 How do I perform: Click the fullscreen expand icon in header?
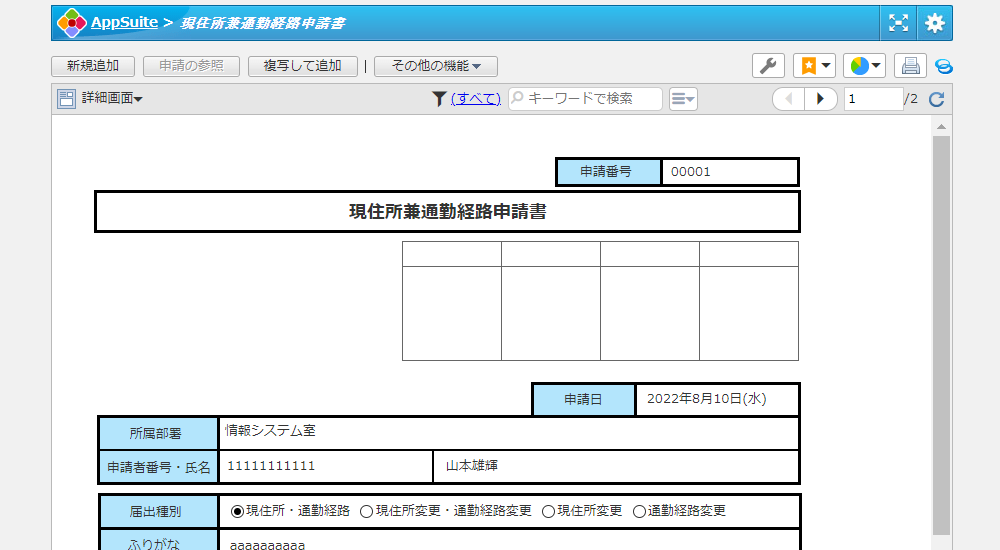(899, 23)
